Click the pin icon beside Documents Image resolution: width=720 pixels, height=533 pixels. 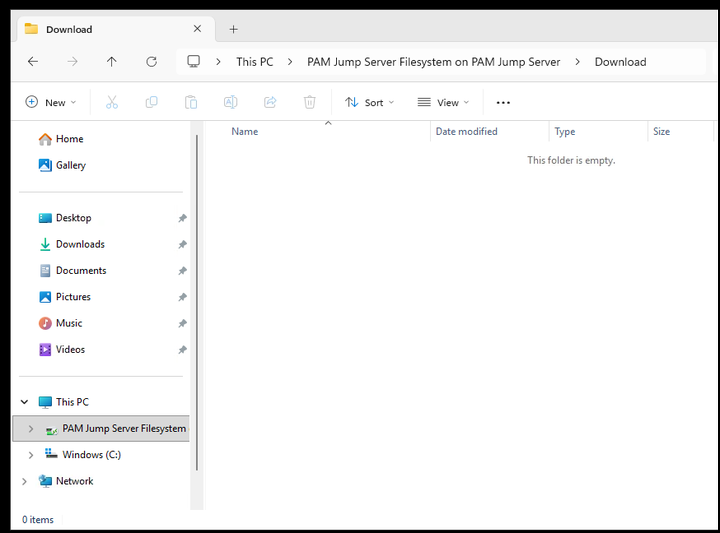tap(182, 270)
